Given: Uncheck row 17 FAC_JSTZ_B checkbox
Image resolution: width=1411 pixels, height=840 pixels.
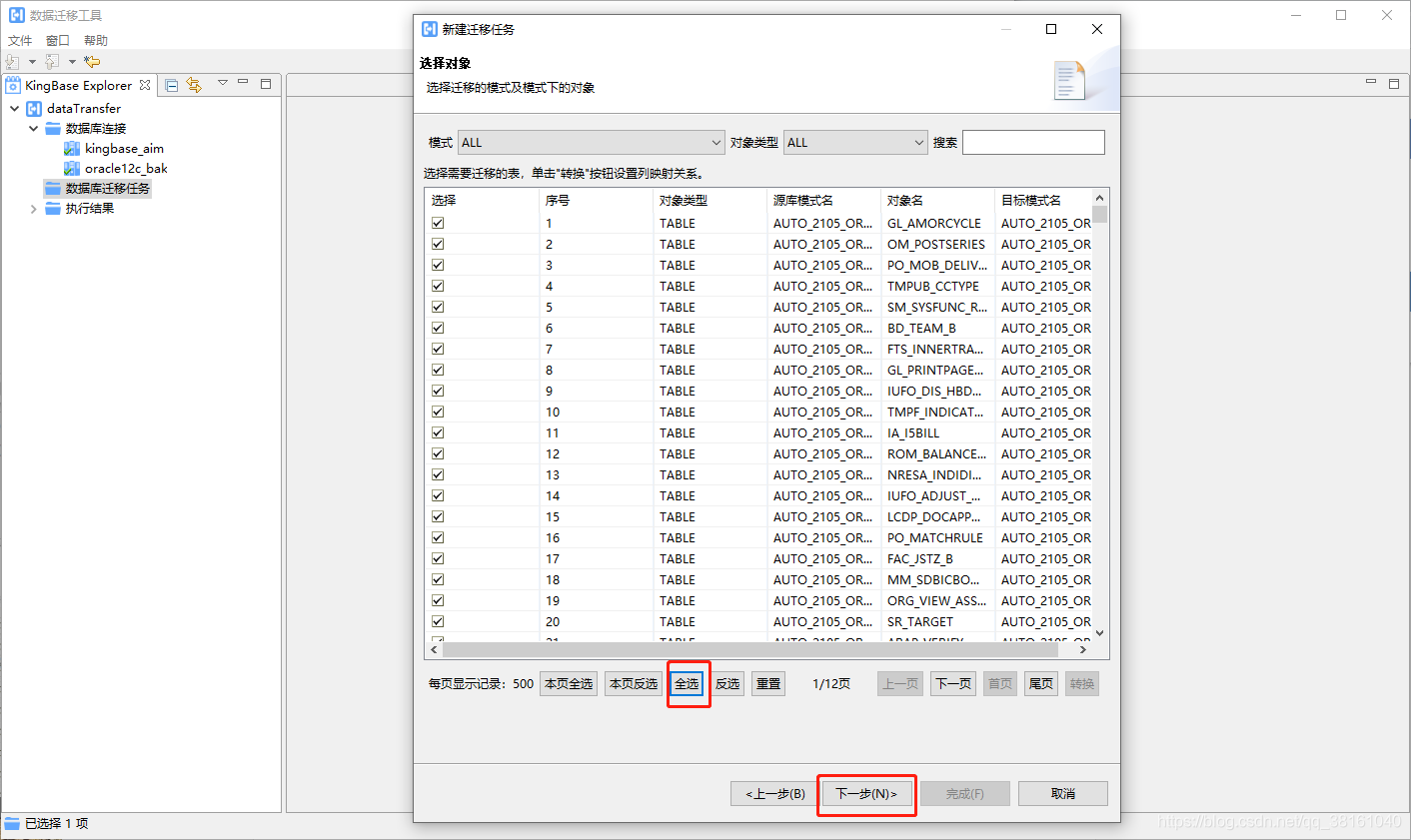Looking at the screenshot, I should click(x=438, y=558).
